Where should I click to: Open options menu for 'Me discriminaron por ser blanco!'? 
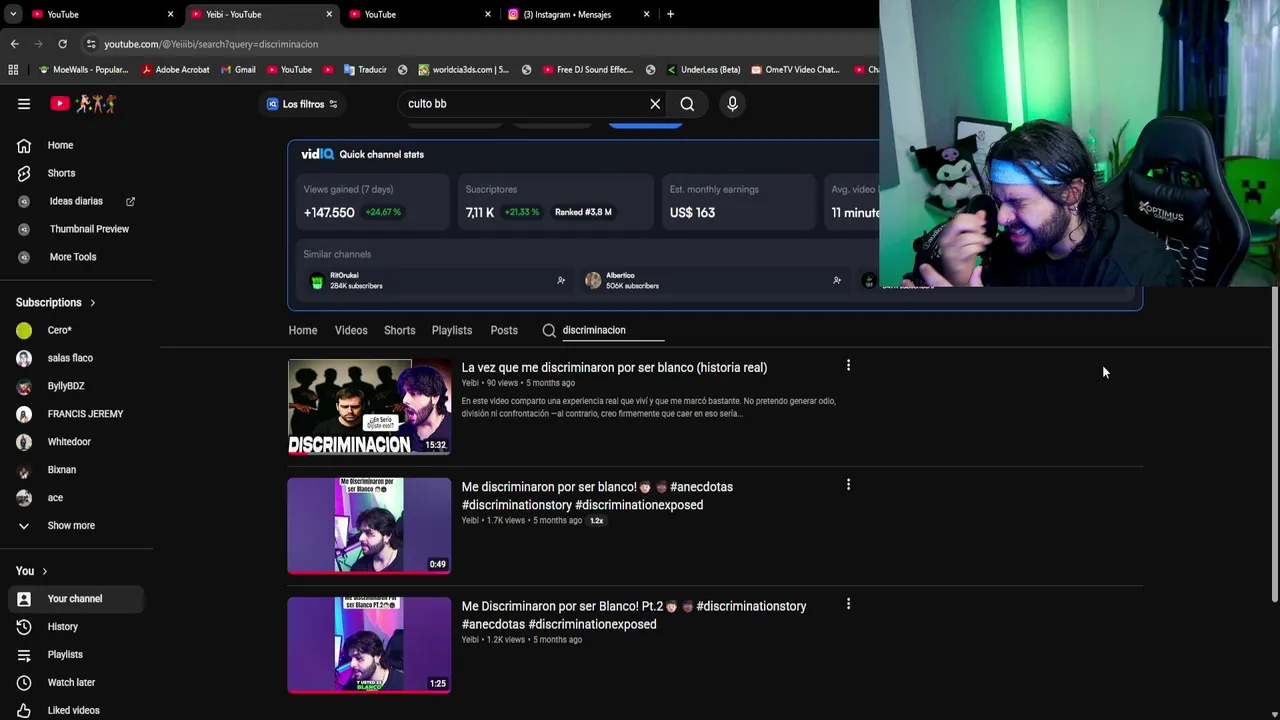pyautogui.click(x=848, y=485)
